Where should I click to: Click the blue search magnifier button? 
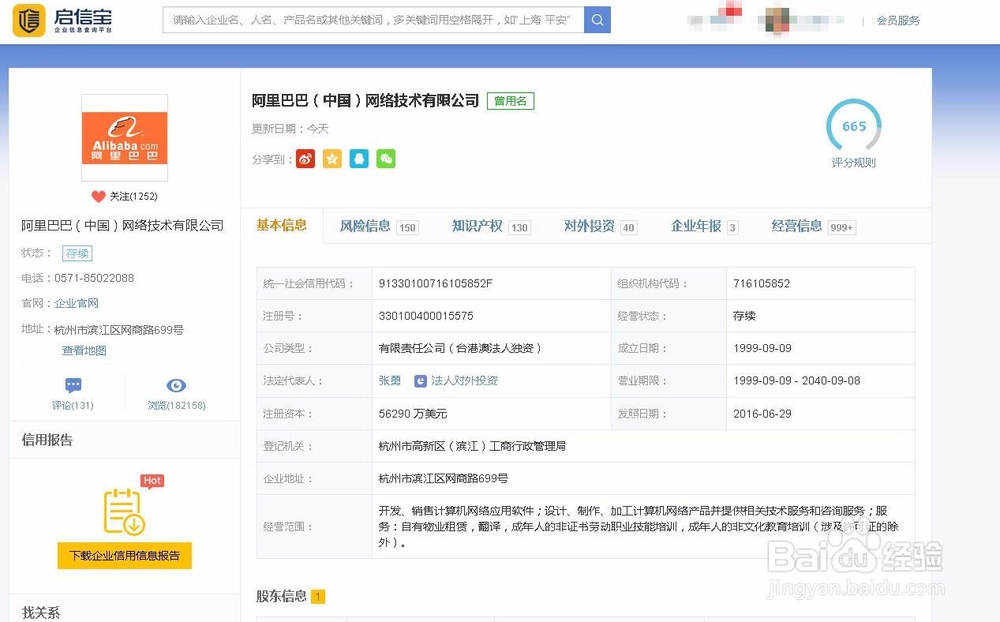[598, 20]
